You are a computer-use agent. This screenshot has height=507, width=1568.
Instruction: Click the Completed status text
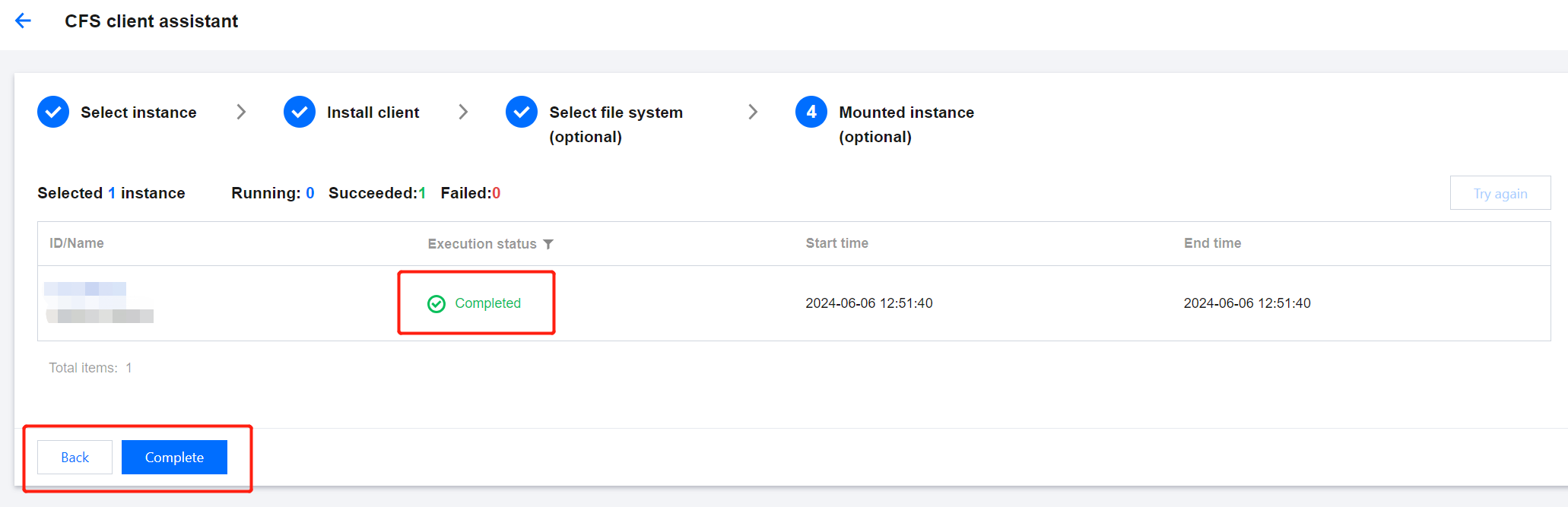[487, 303]
